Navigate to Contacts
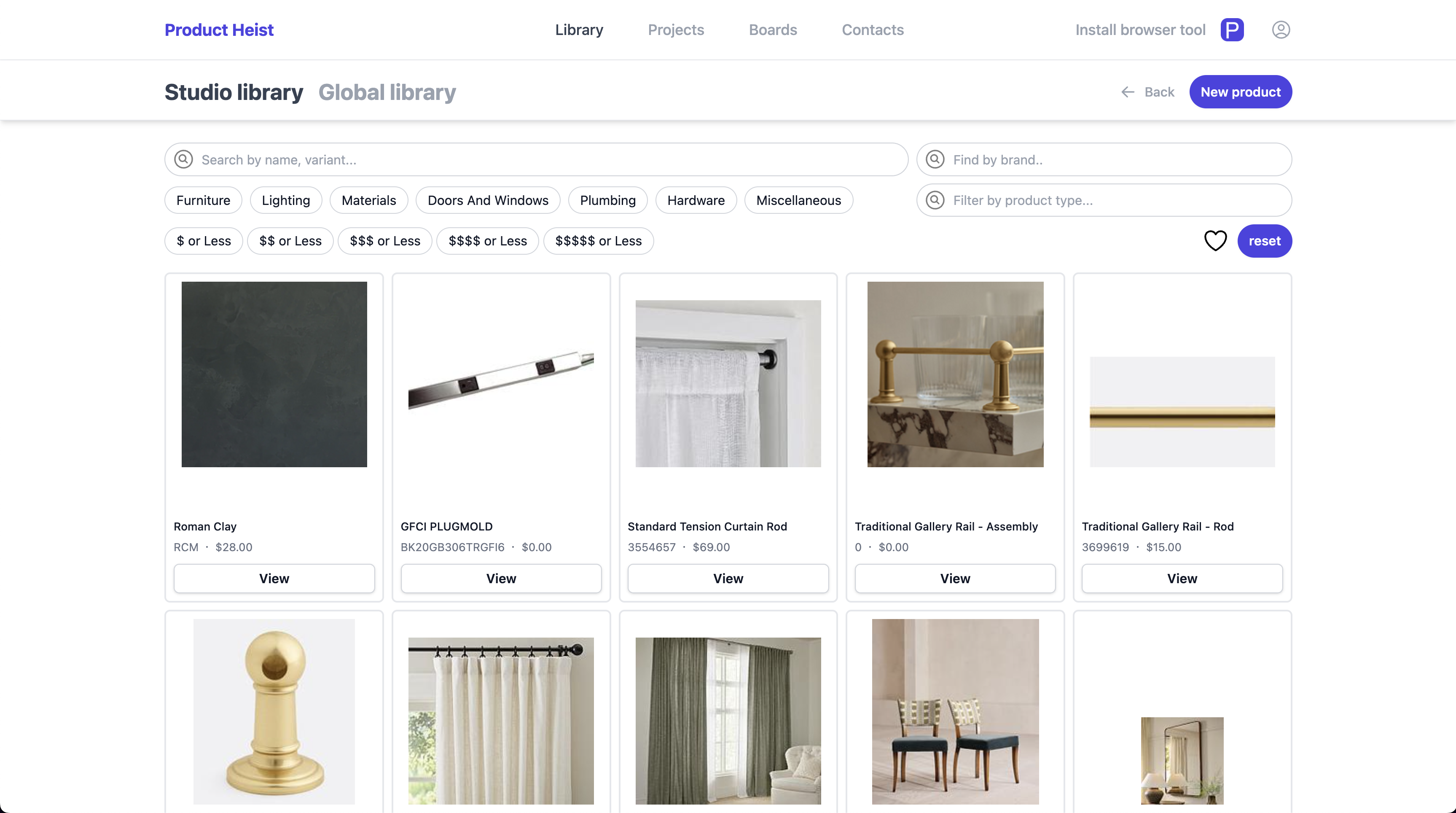The width and height of the screenshot is (1456, 813). [873, 30]
